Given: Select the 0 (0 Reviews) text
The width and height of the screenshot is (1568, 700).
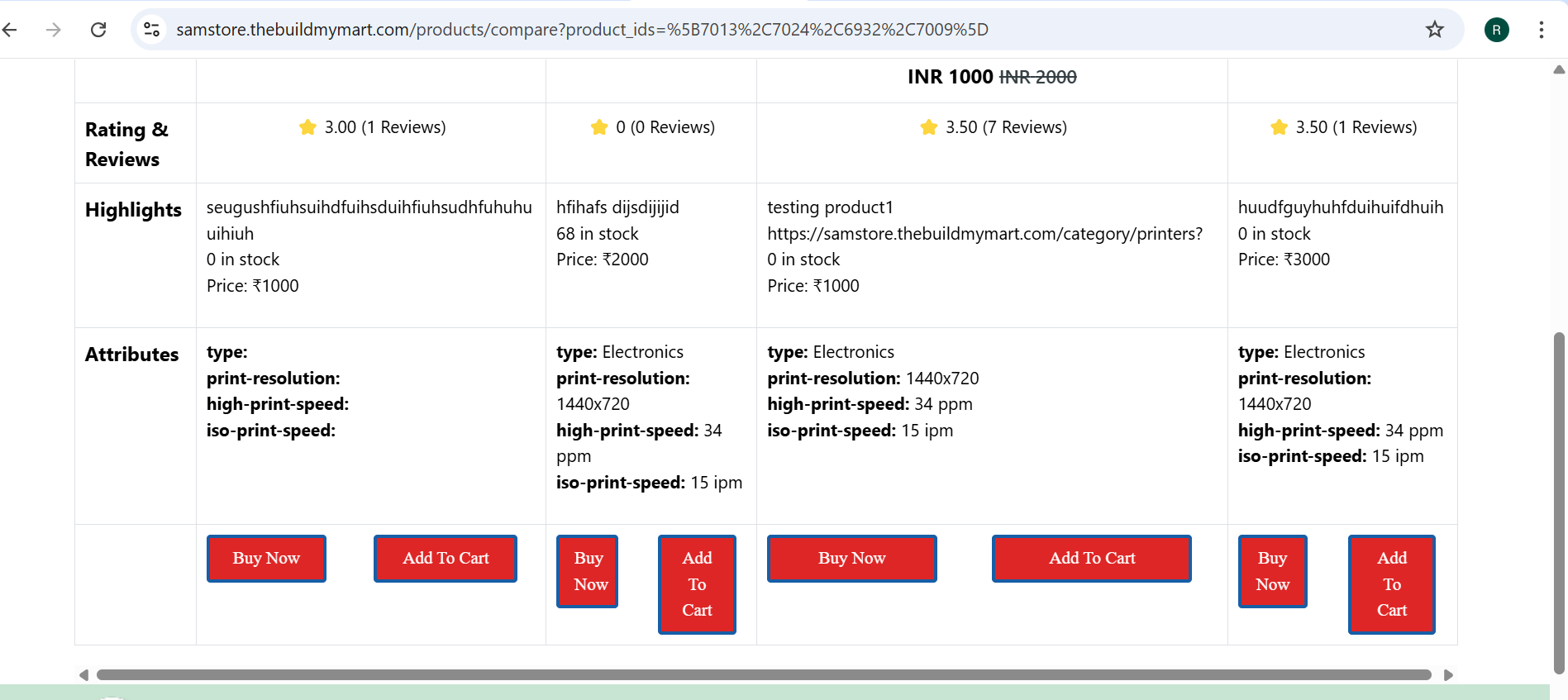Looking at the screenshot, I should [x=665, y=127].
